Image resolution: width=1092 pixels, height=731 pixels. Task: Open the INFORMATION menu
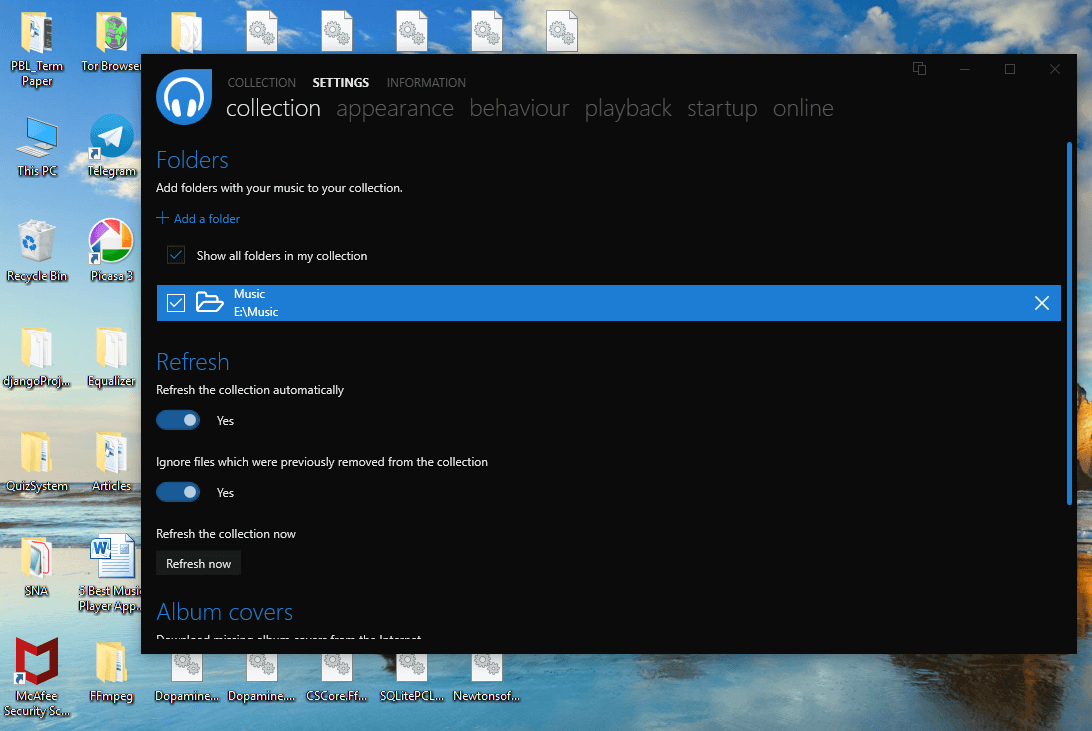tap(426, 83)
